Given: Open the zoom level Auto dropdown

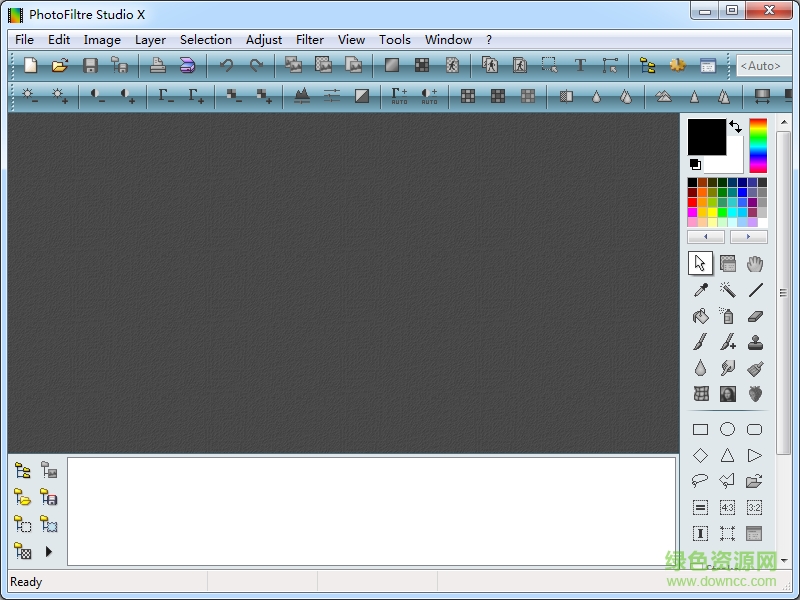Looking at the screenshot, I should 762,65.
